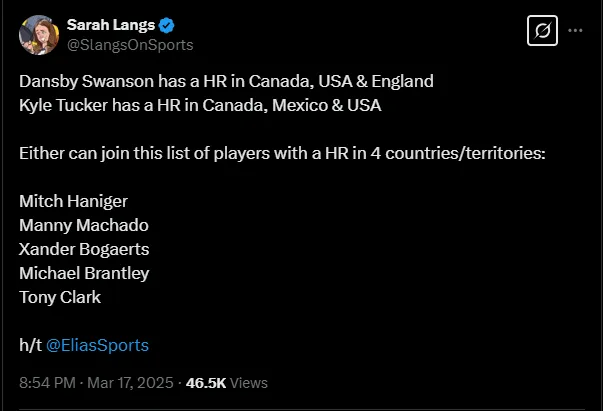Follow the @EliasSports mention link
Viewport: 603px width, 411px height.
97,345
